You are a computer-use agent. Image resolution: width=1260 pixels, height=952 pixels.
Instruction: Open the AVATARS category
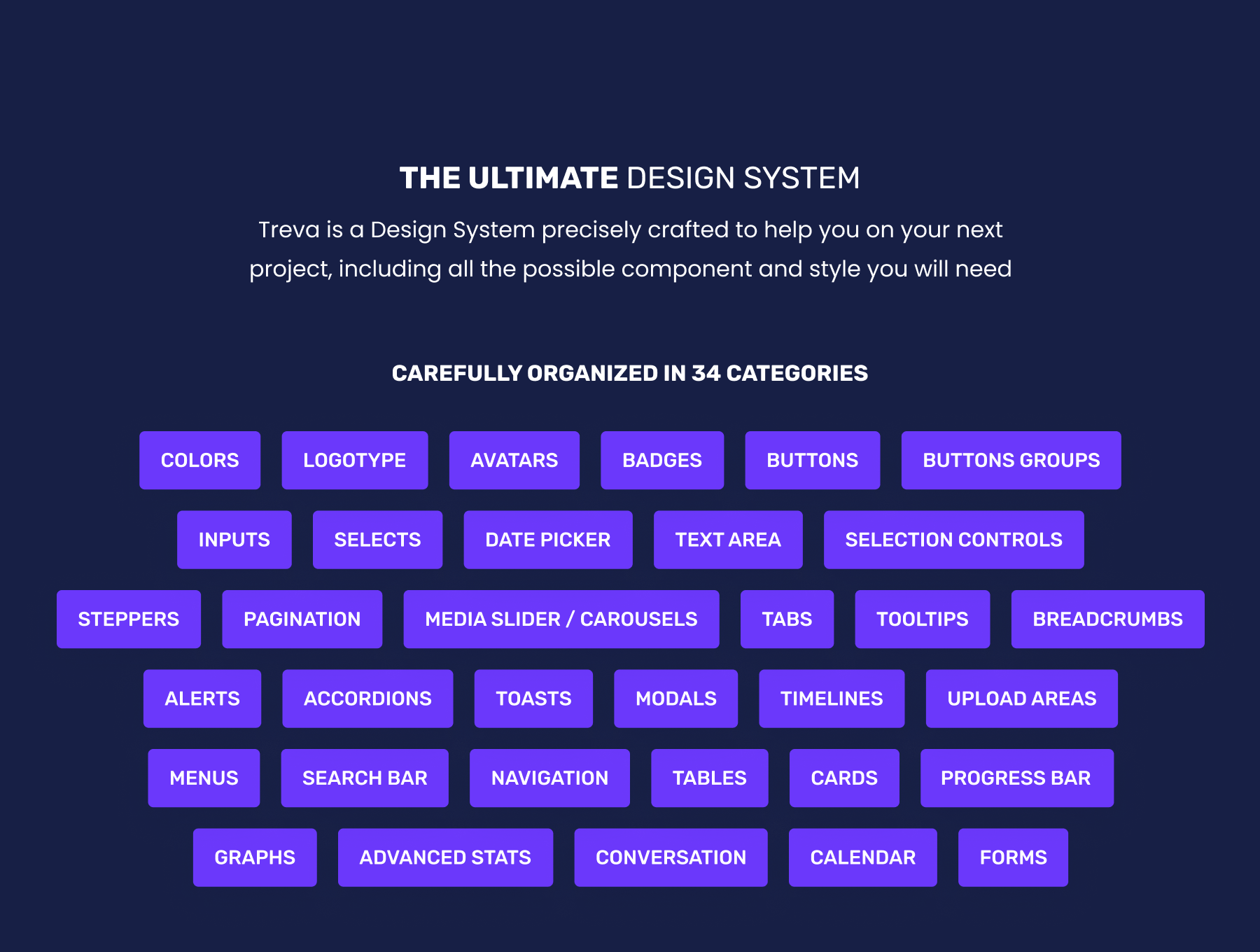[514, 460]
